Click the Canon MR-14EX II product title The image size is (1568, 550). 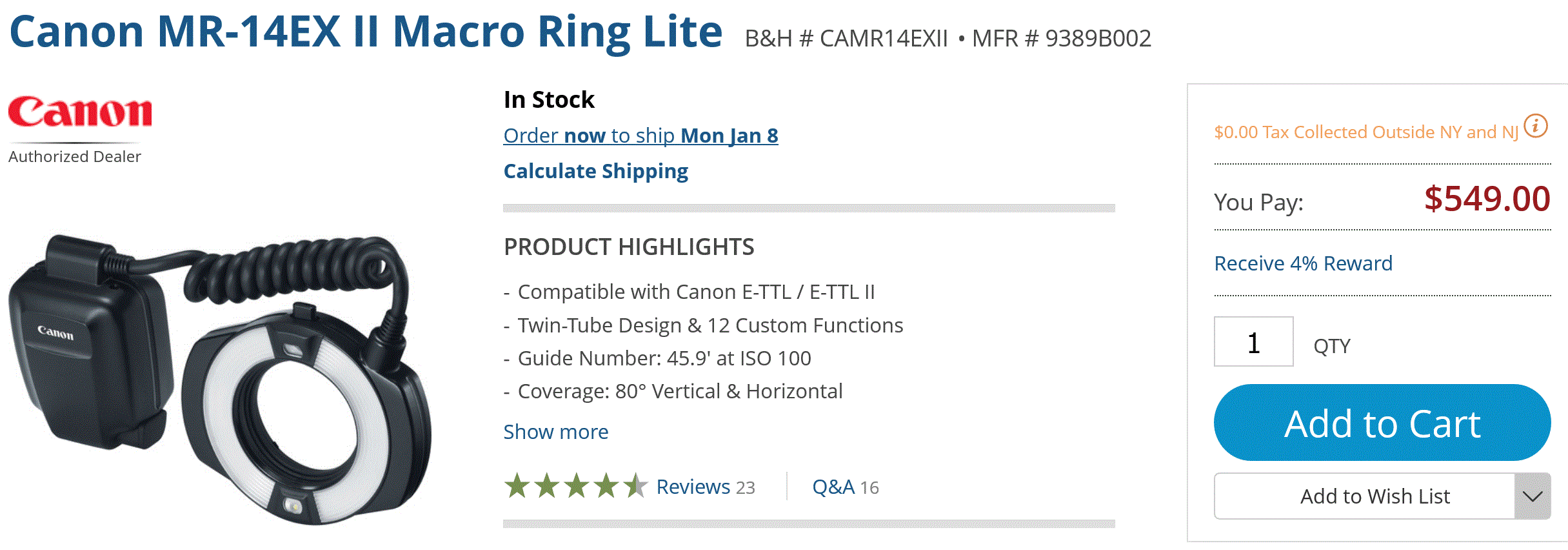pos(366,32)
